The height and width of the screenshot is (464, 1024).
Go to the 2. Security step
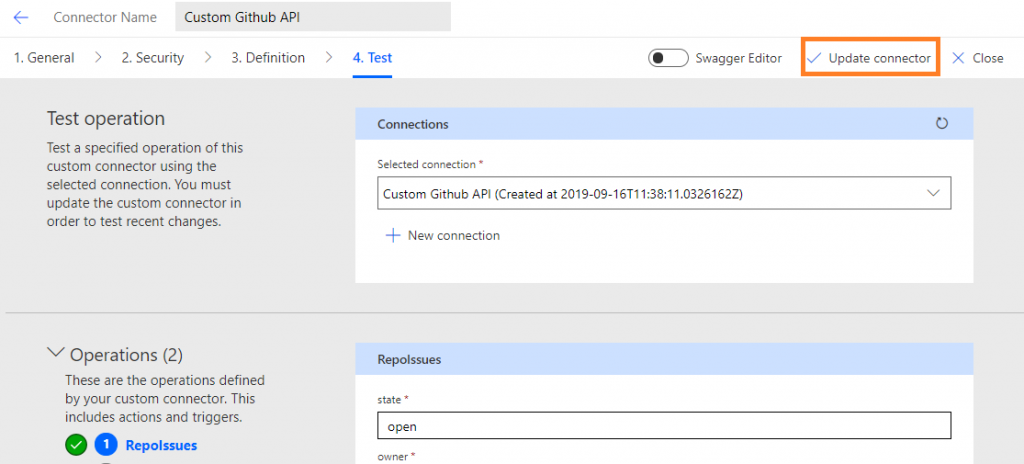click(153, 58)
